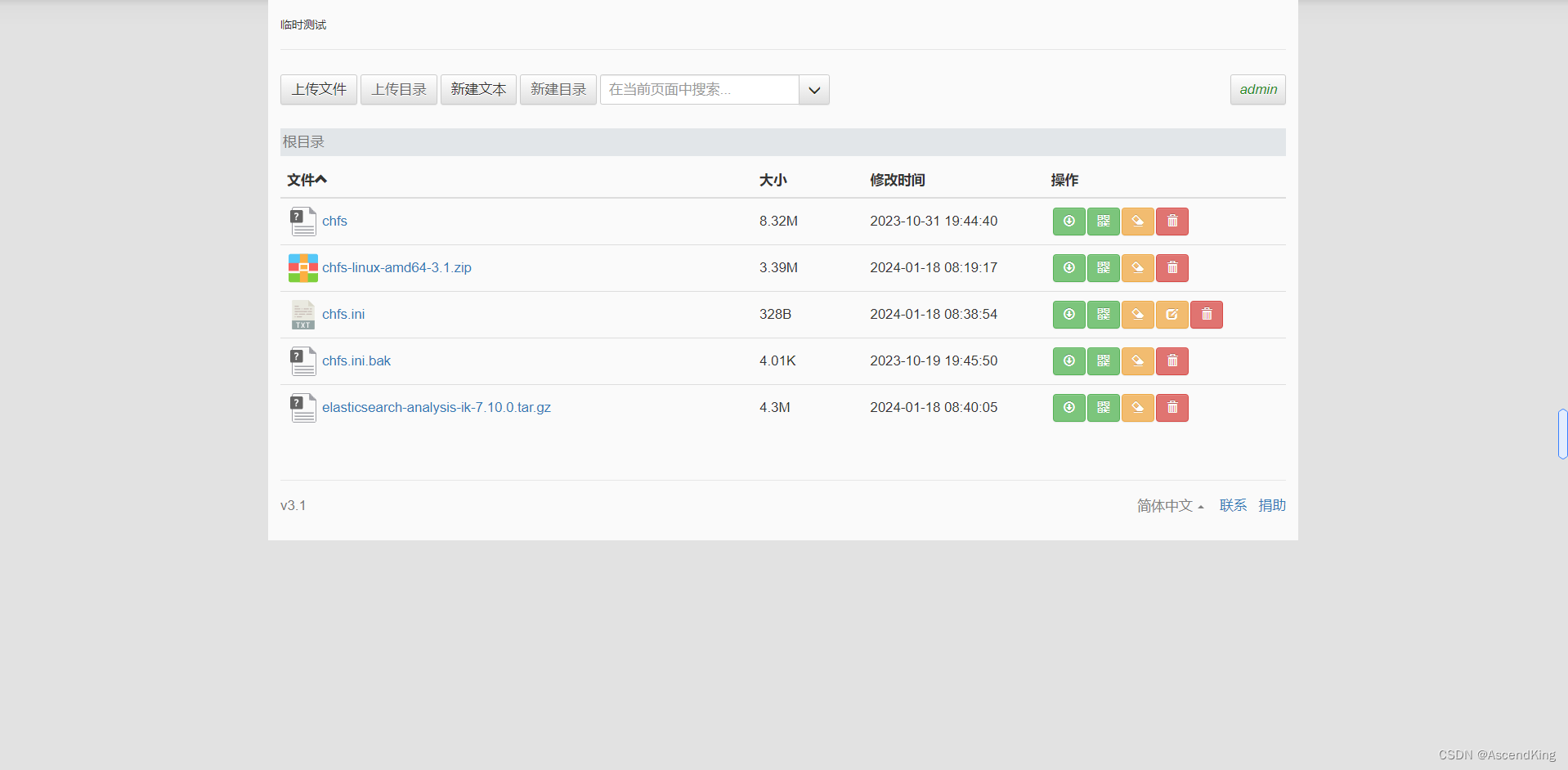Navigate via the 临时测试 breadcrumb link
1568x770 pixels.
[x=302, y=25]
